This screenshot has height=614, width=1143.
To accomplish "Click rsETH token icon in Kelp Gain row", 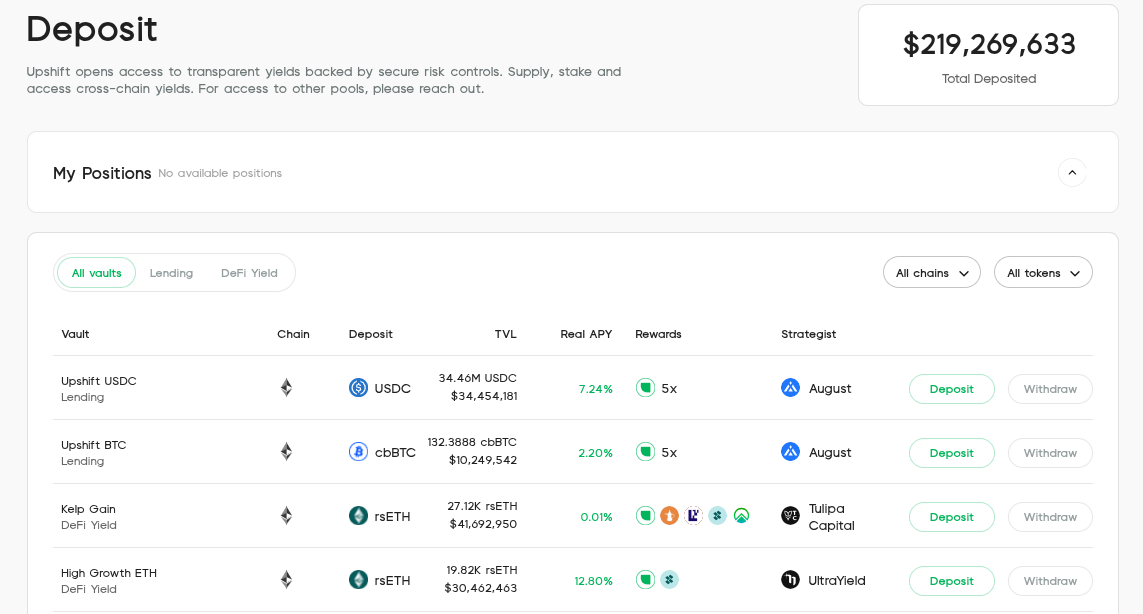I will (x=358, y=516).
